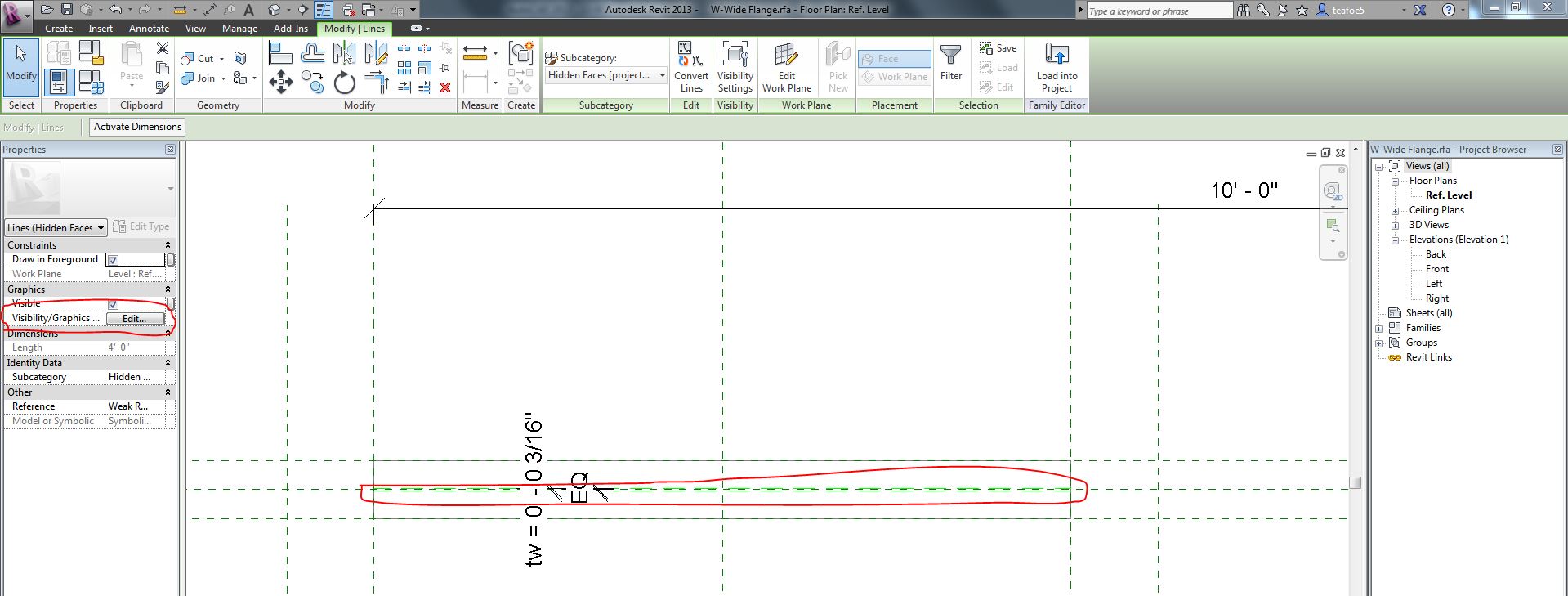This screenshot has height=596, width=1568.
Task: Click the Text tool in Quick Access toolbar
Action: (x=249, y=10)
